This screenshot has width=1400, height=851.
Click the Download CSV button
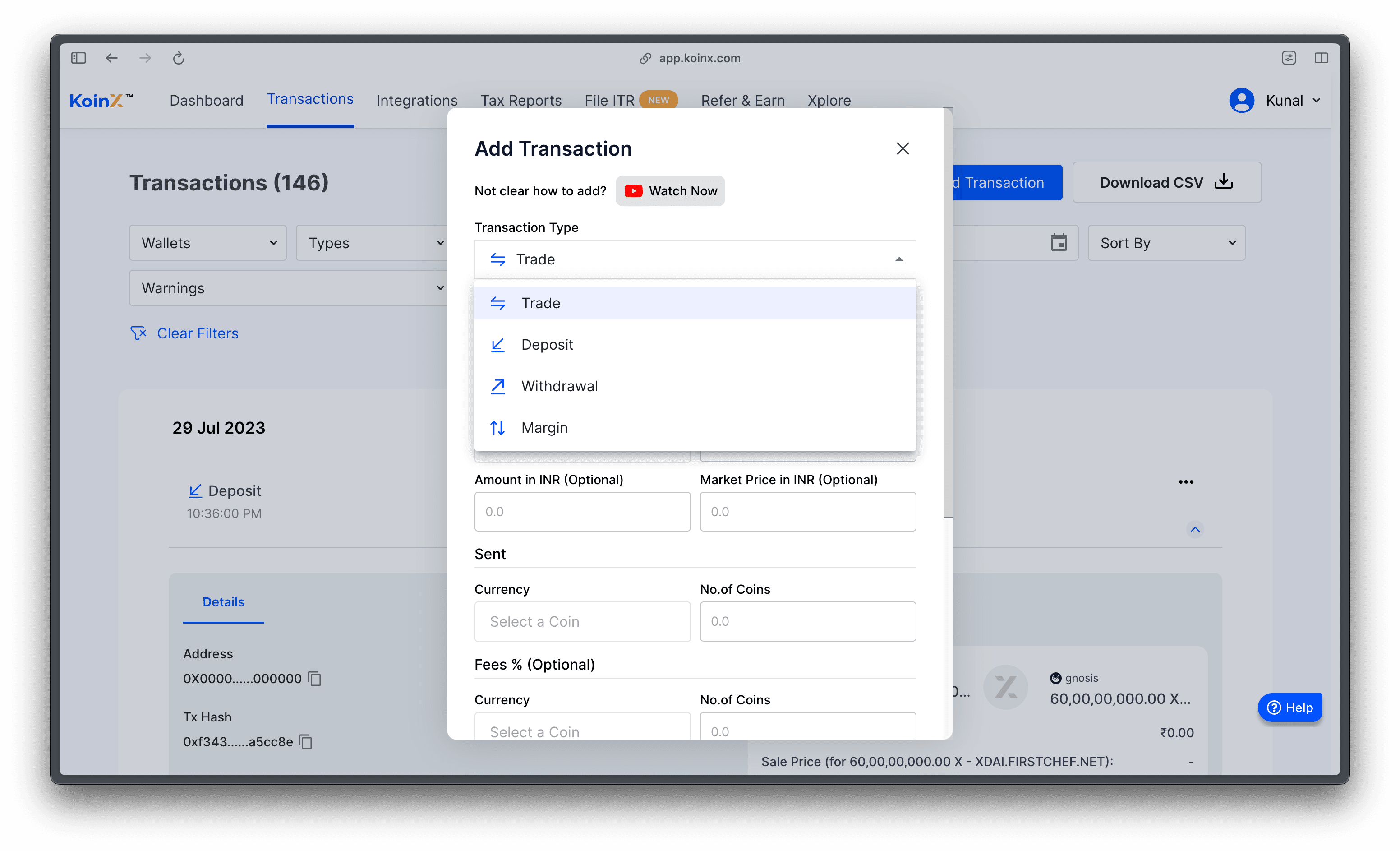point(1166,182)
